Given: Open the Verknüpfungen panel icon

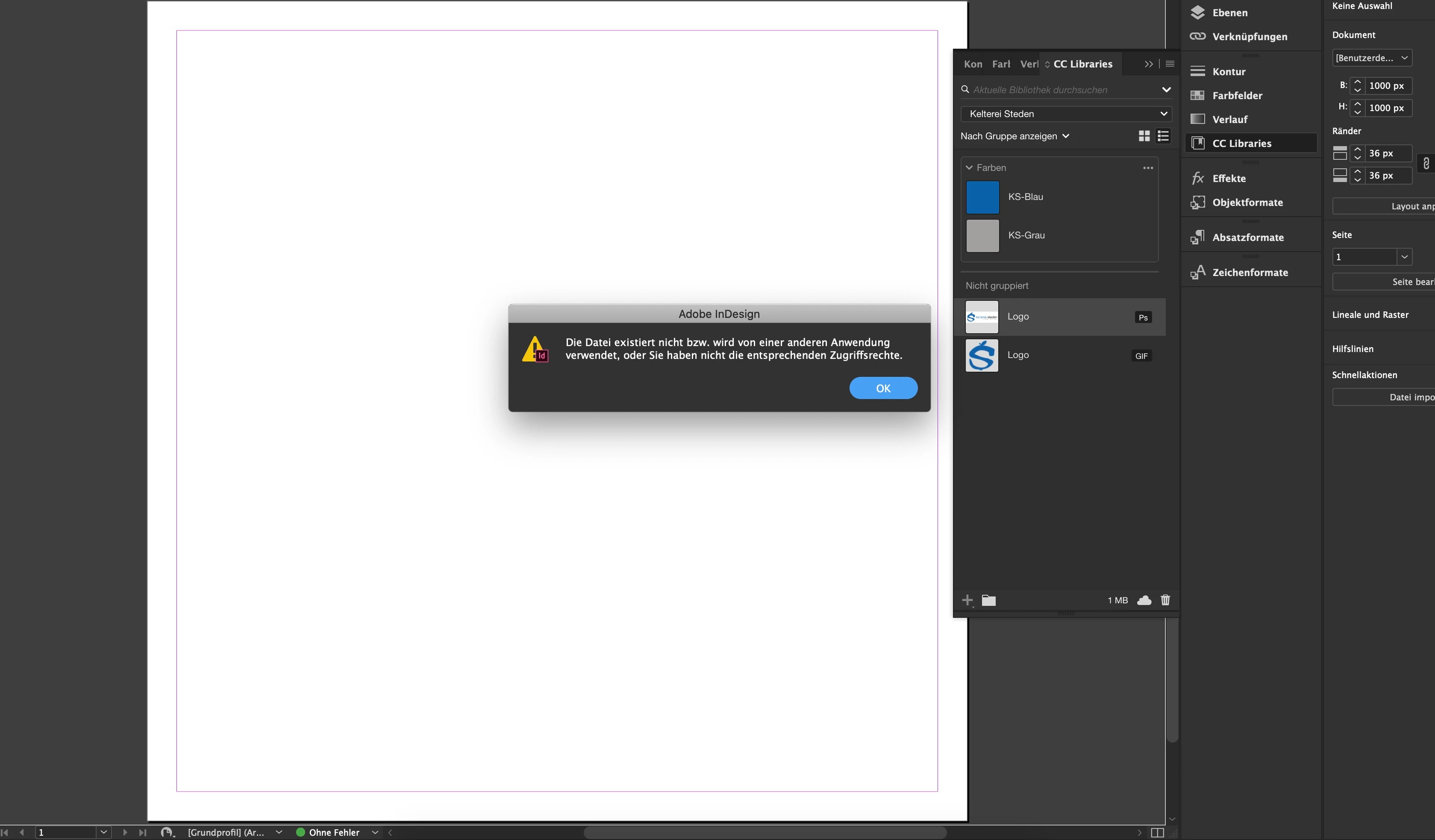Looking at the screenshot, I should [x=1197, y=36].
